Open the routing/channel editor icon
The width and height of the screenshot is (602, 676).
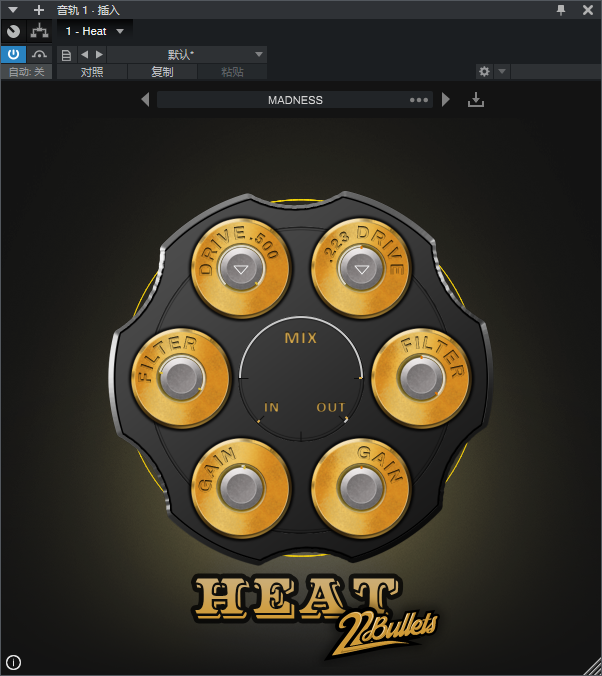point(39,31)
